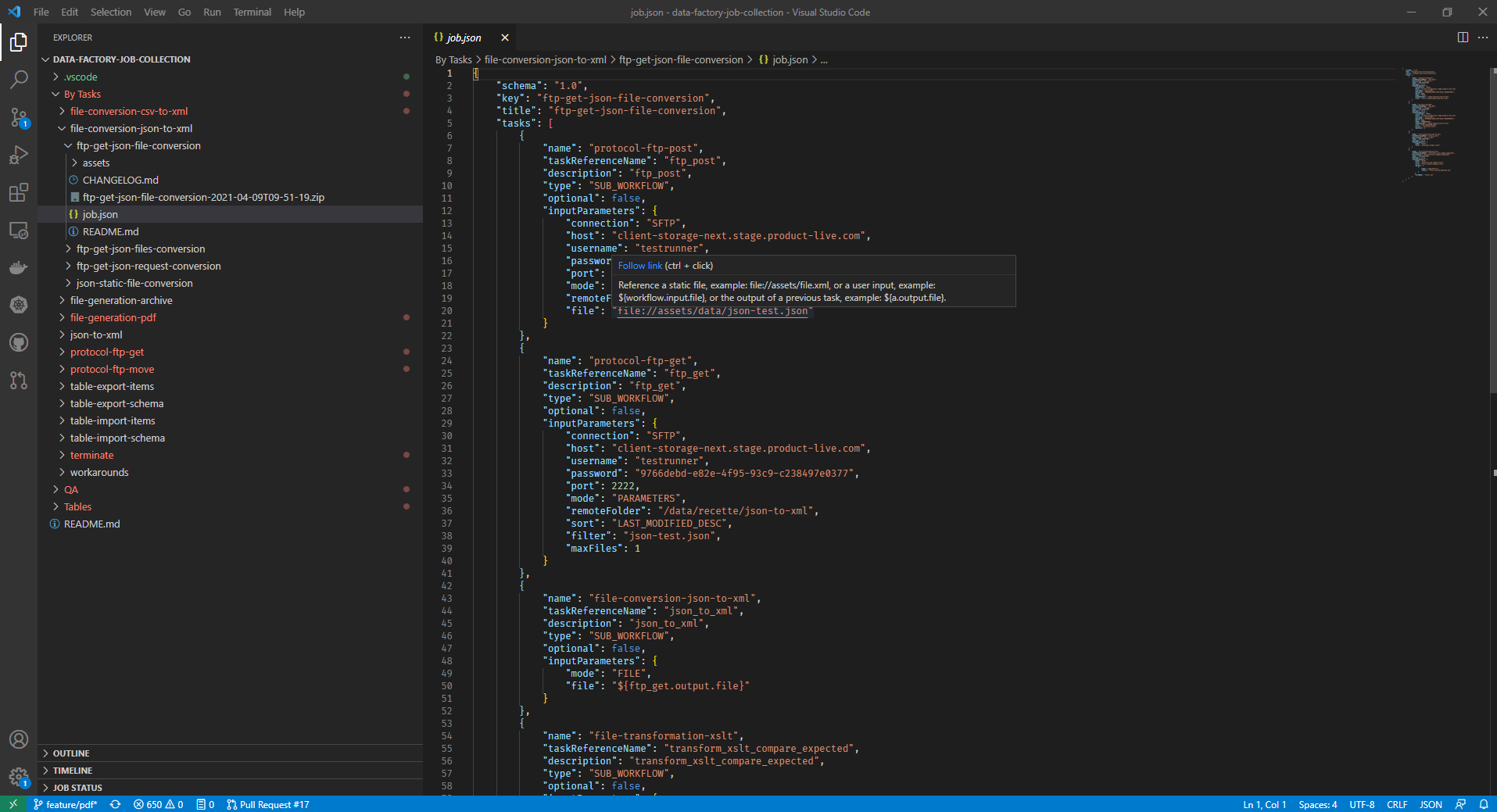Image resolution: width=1497 pixels, height=812 pixels.
Task: Select the job.json editor tab
Action: click(464, 38)
